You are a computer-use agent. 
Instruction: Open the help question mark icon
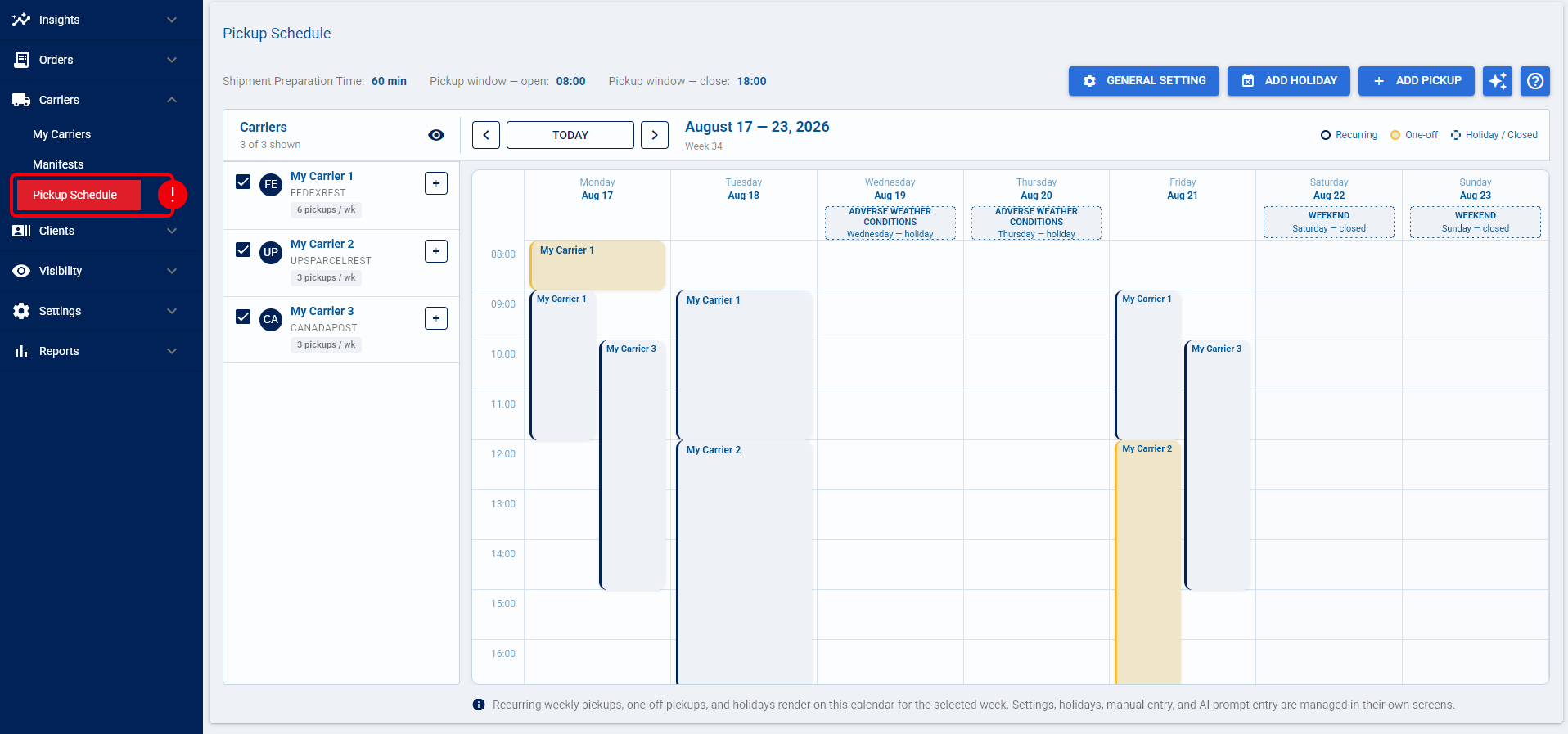tap(1535, 81)
